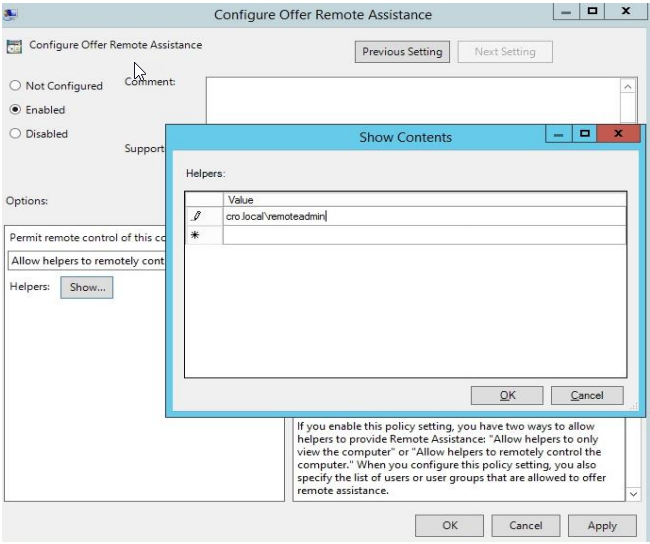The width and height of the screenshot is (650, 544).
Task: Maximize the Show Contents dialog
Action: [x=585, y=133]
